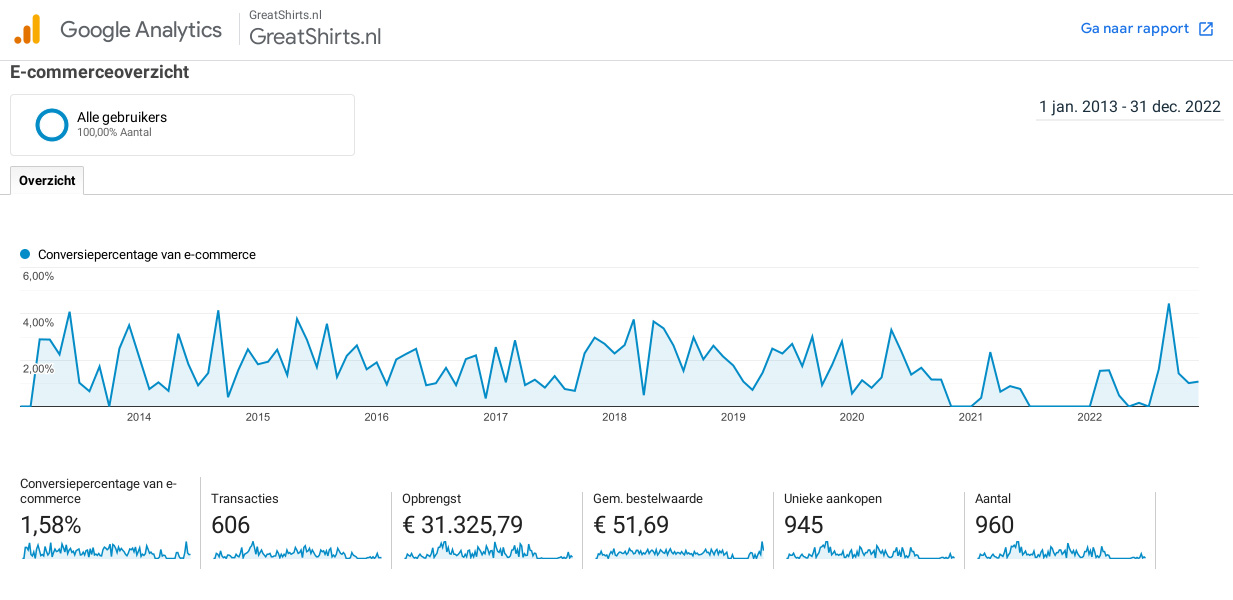Click the 2016 timeline label
Screen dimensions: 1233x600
click(376, 417)
